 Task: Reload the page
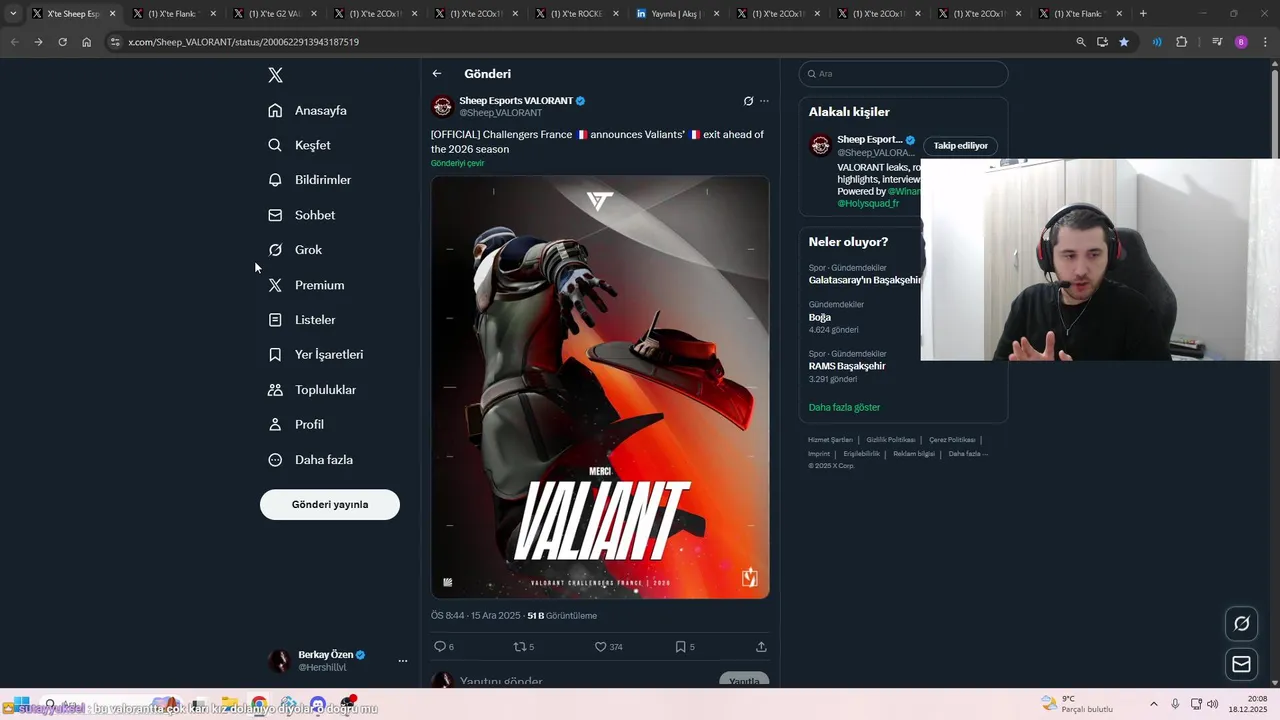click(x=62, y=42)
